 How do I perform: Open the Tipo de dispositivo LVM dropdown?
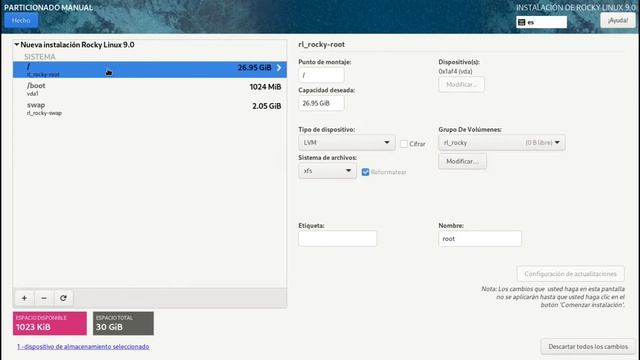[347, 142]
